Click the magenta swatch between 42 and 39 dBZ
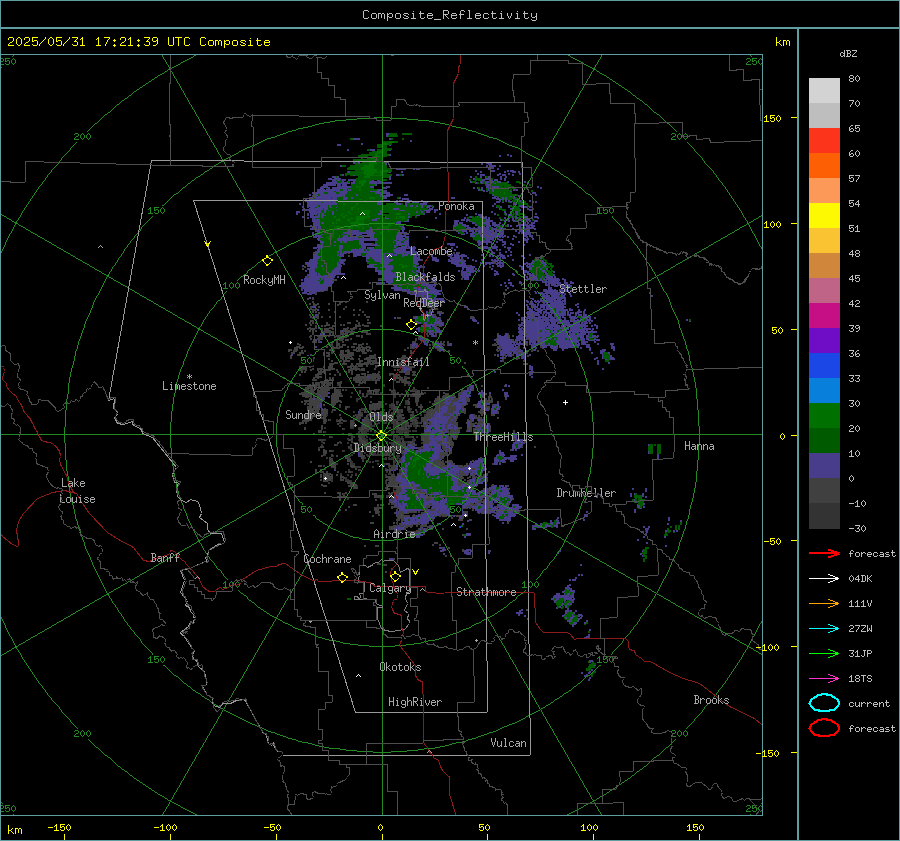 [824, 315]
